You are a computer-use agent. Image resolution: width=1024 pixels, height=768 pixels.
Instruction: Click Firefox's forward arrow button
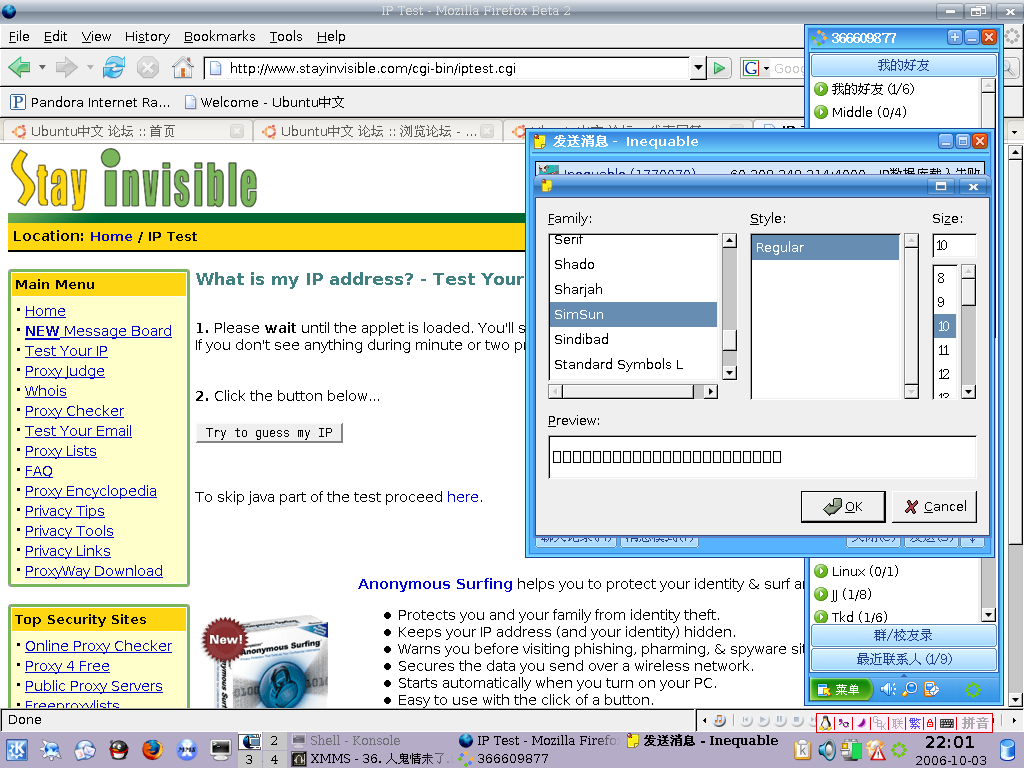(67, 67)
